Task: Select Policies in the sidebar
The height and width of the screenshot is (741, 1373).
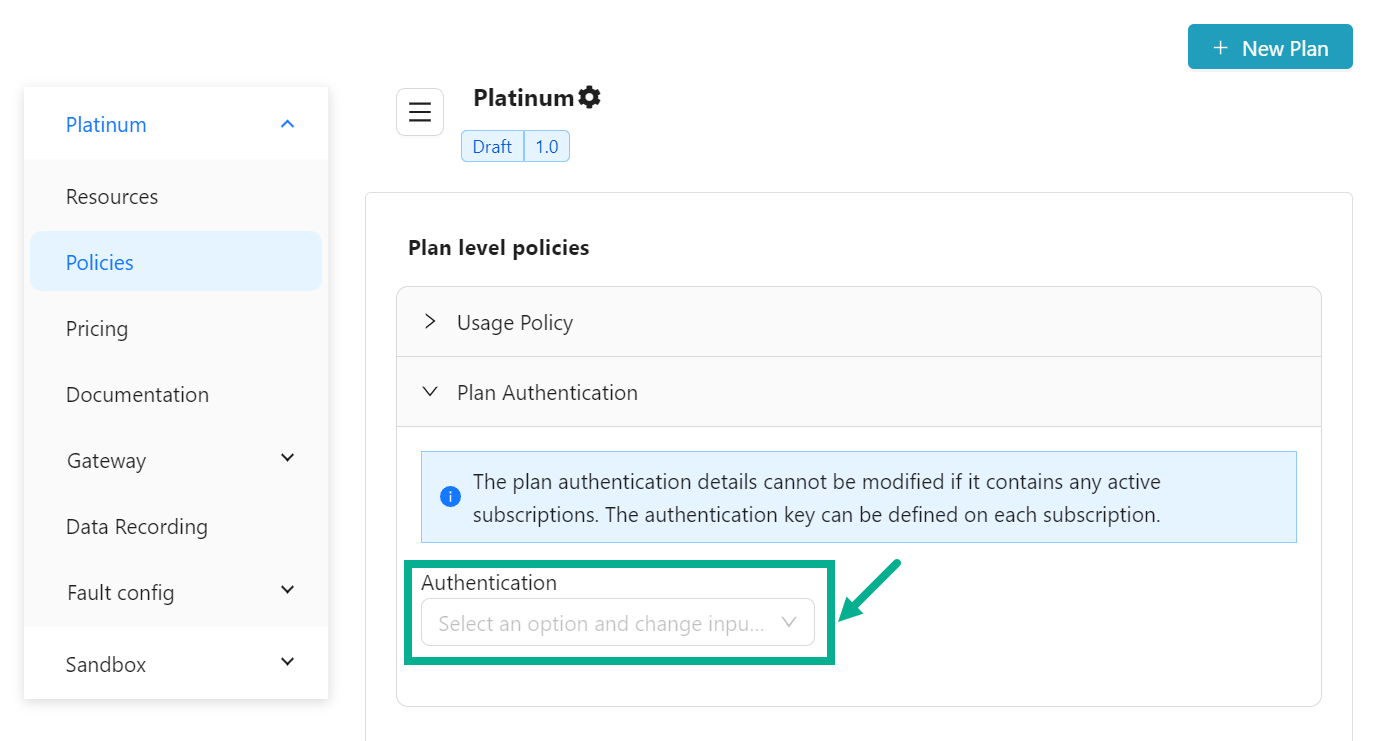Action: [x=100, y=262]
